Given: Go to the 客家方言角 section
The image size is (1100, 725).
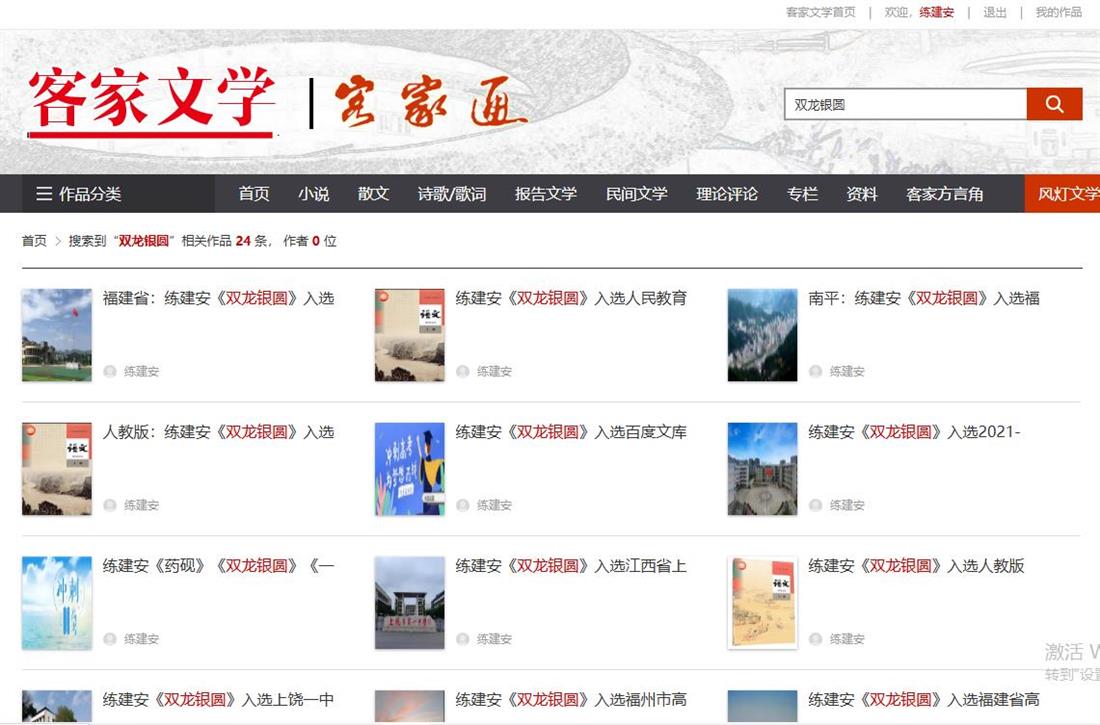Looking at the screenshot, I should [x=944, y=194].
